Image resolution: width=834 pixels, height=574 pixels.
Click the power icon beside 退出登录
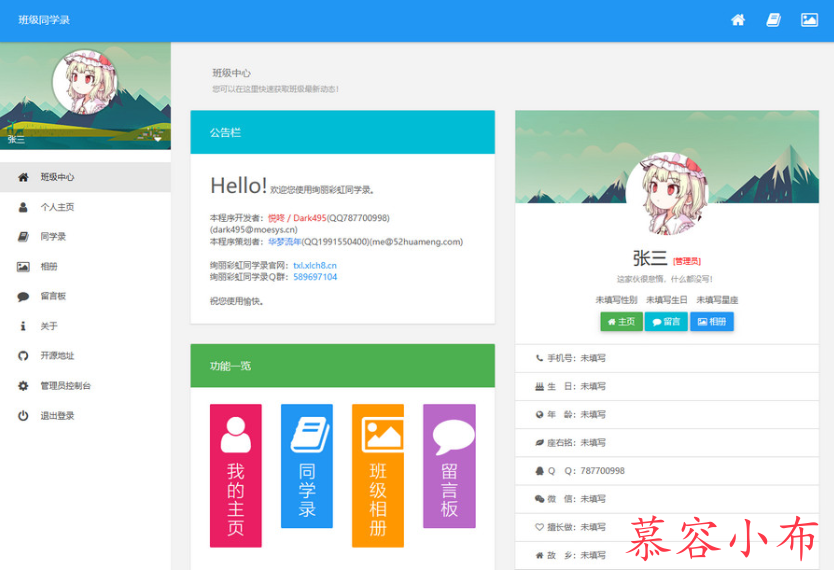point(23,415)
